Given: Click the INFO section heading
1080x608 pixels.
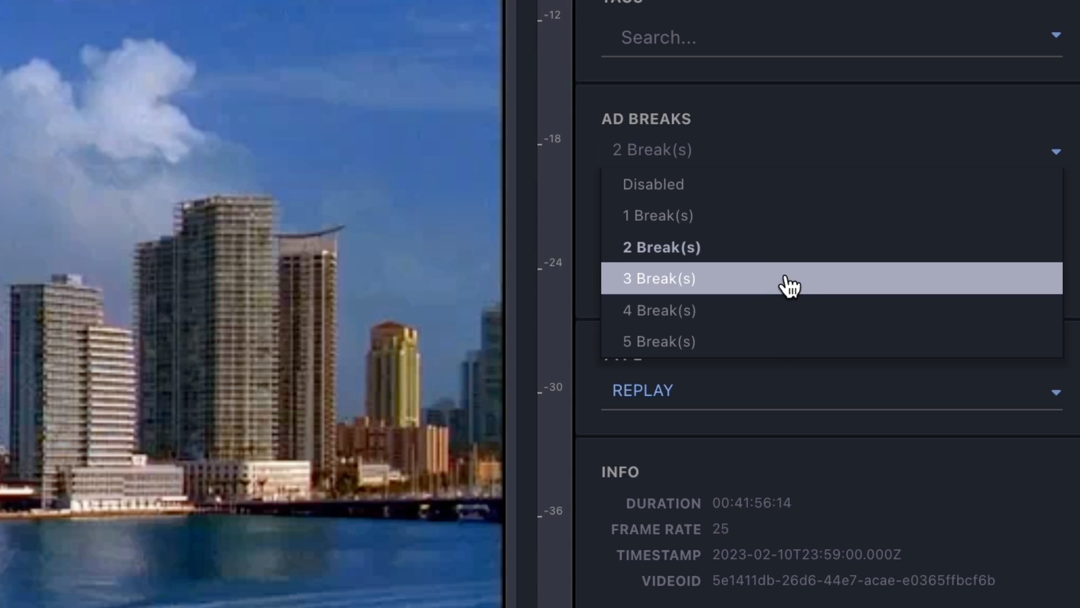Looking at the screenshot, I should (620, 472).
